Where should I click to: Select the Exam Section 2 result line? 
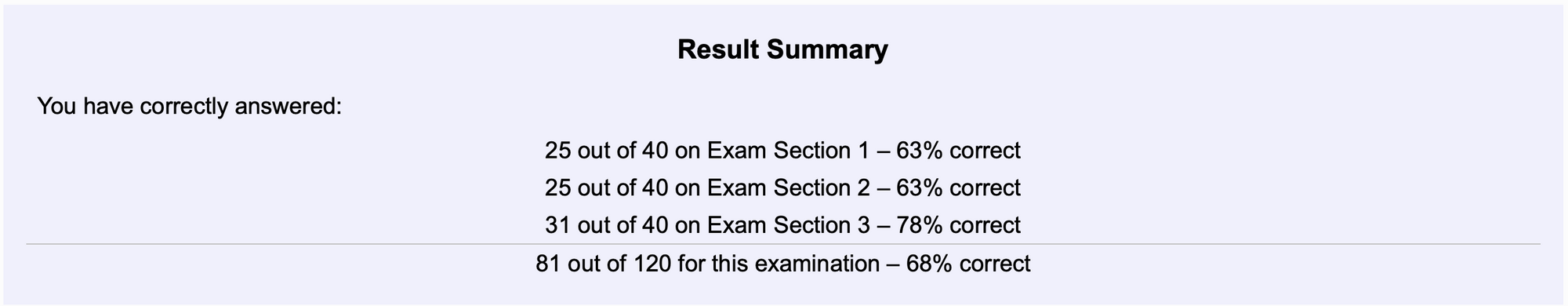coord(782,188)
